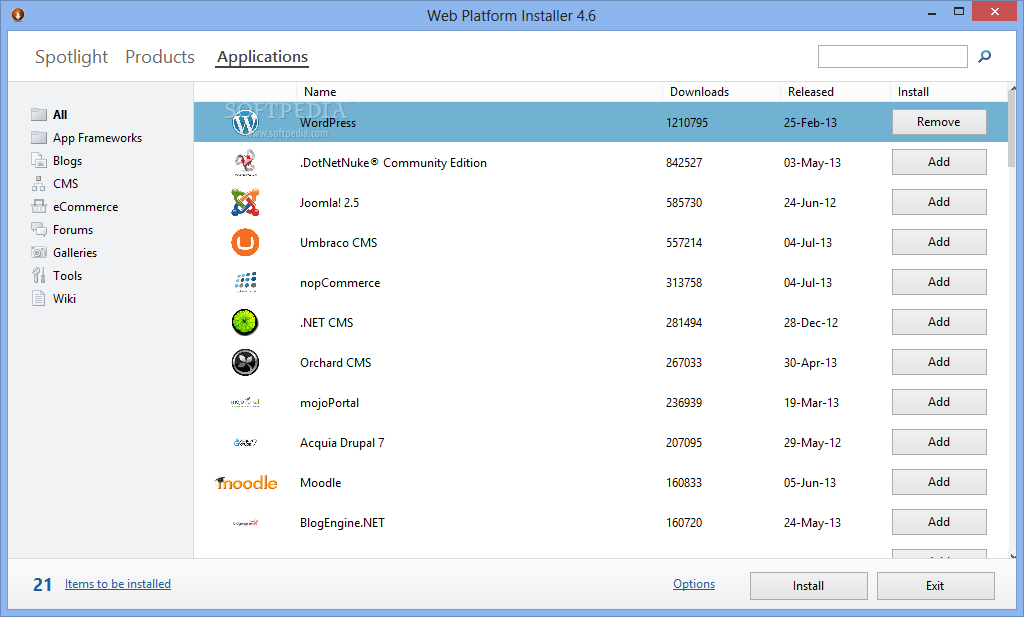Click the DotNetNuke logo icon
This screenshot has width=1024, height=617.
tap(246, 163)
